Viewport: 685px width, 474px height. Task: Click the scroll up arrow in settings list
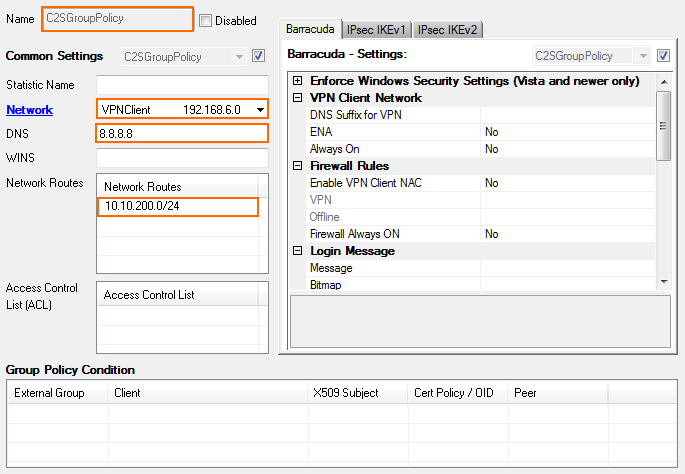[664, 82]
